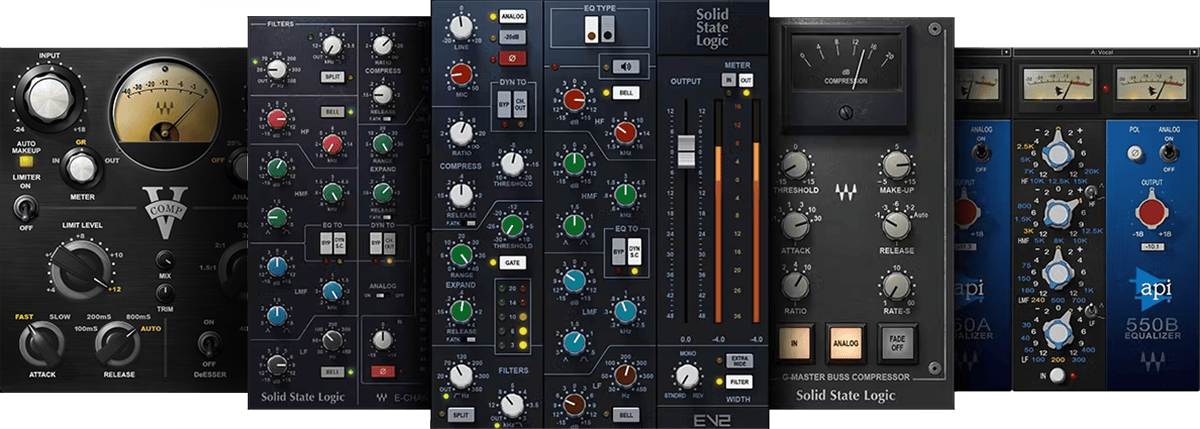
Task: Click the ANALOG button on G-Master Buss Compressor
Action: (x=847, y=343)
